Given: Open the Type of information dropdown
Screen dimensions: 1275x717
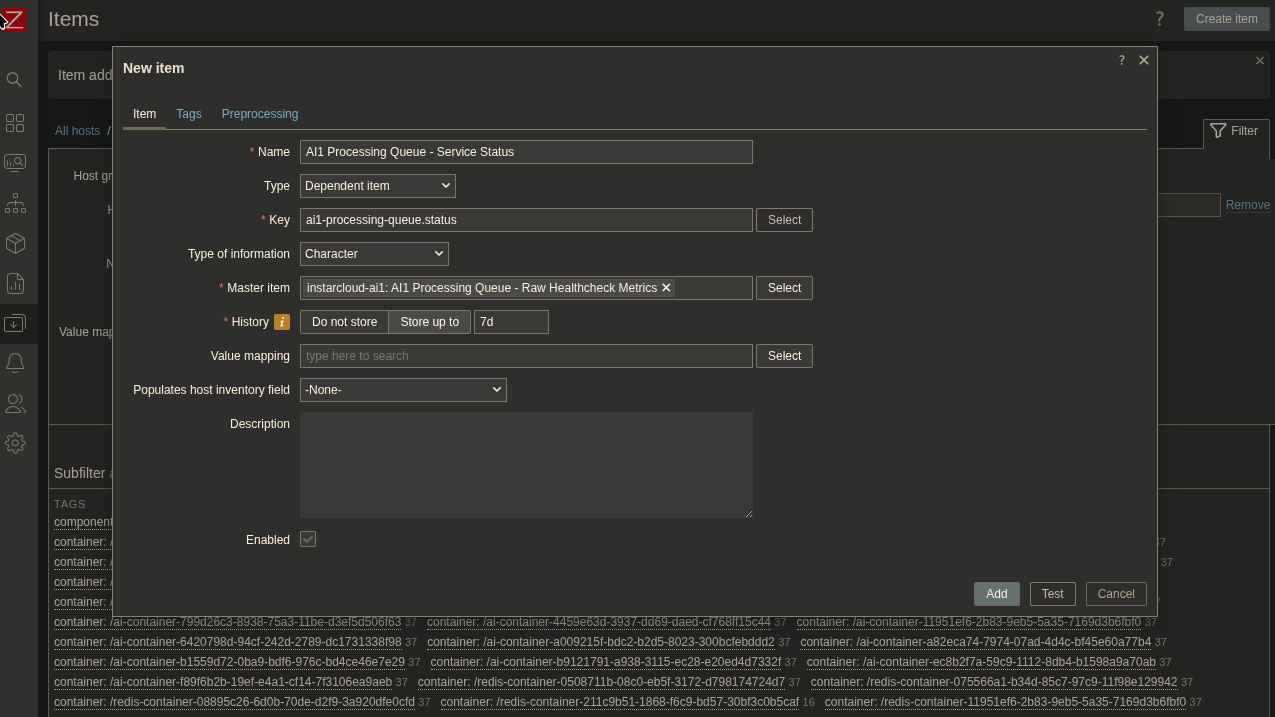Looking at the screenshot, I should click(374, 254).
